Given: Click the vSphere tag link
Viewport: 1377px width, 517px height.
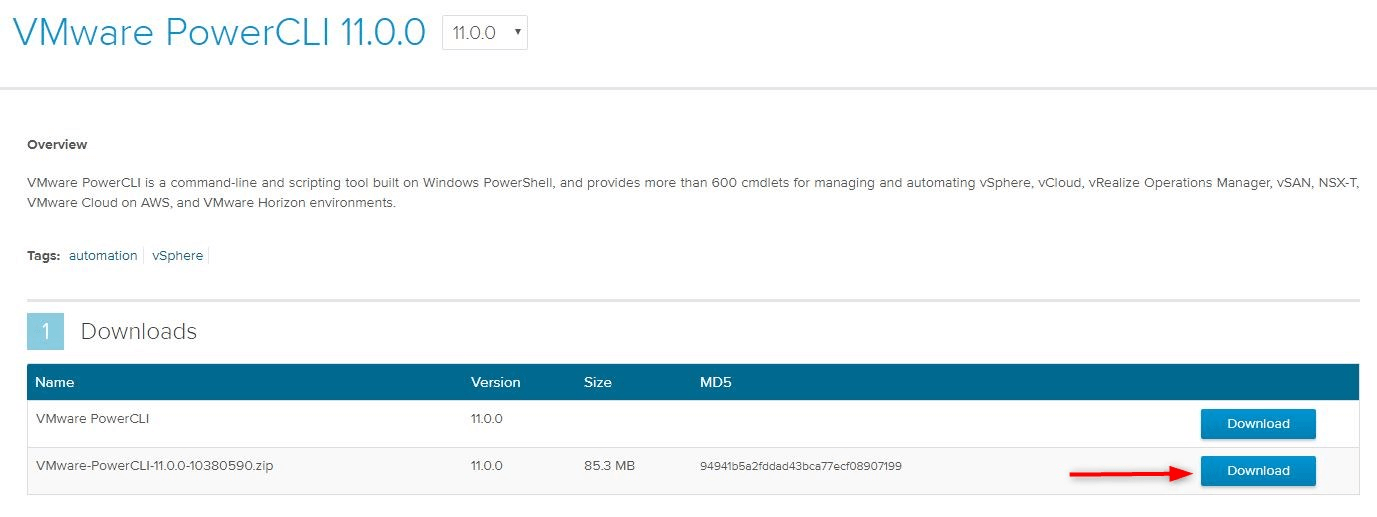Looking at the screenshot, I should (178, 256).
